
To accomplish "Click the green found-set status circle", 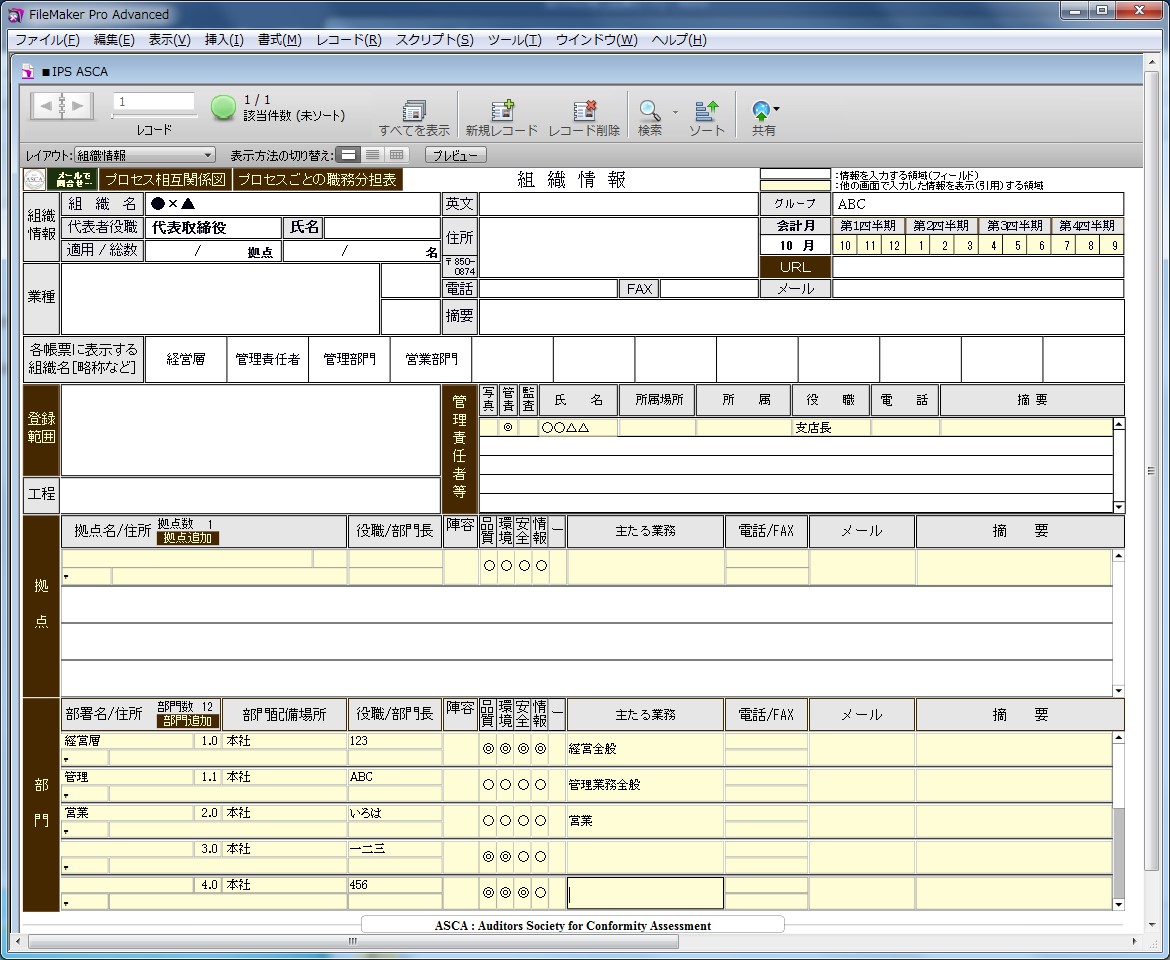I will pyautogui.click(x=223, y=107).
